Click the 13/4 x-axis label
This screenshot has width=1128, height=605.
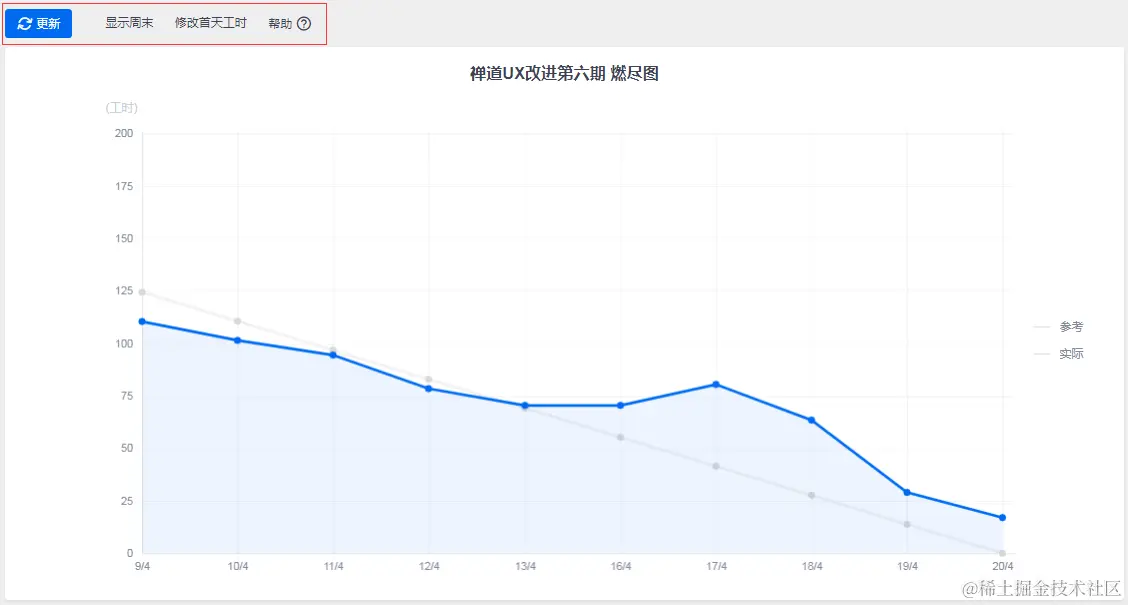tap(525, 565)
